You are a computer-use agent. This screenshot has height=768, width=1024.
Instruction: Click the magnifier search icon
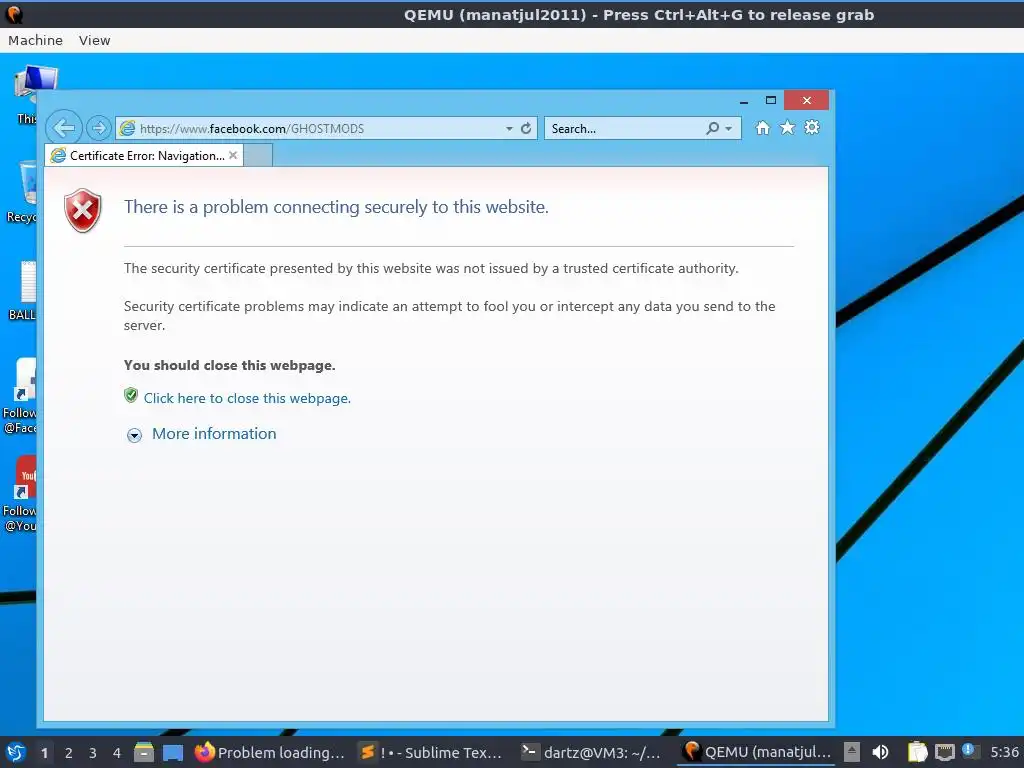point(712,129)
